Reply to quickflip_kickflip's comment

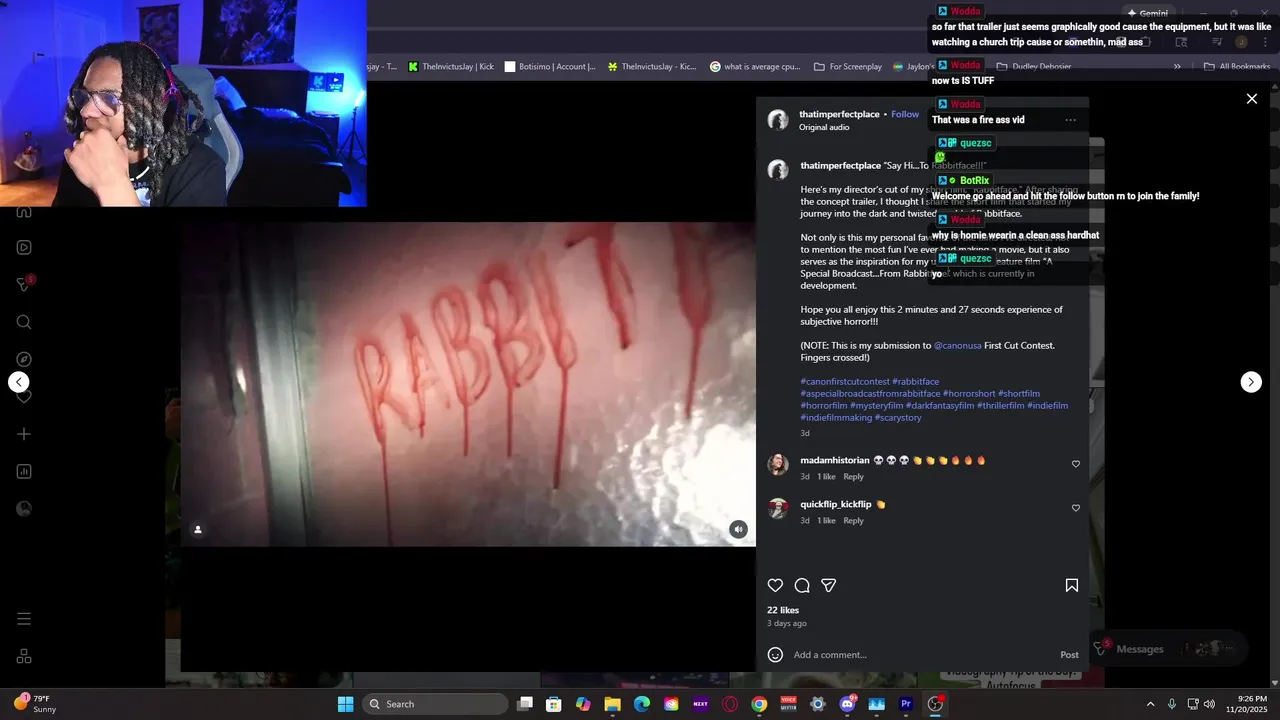[x=853, y=520]
